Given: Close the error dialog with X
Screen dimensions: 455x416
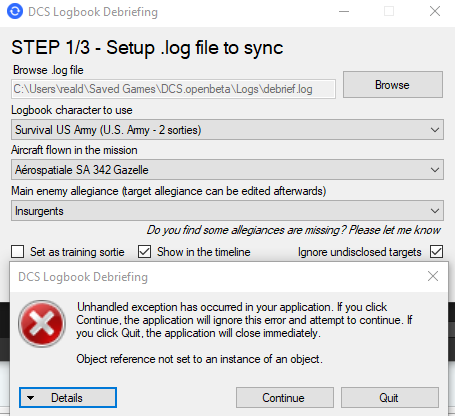Looking at the screenshot, I should click(x=433, y=276).
